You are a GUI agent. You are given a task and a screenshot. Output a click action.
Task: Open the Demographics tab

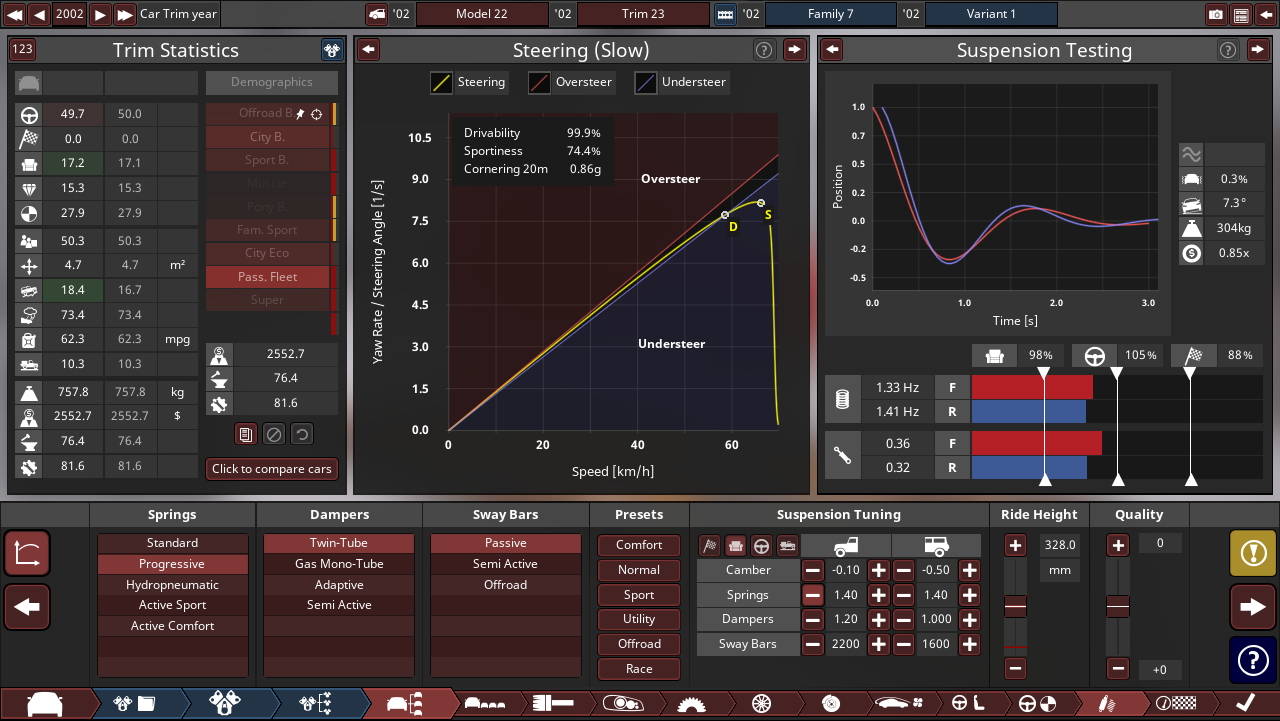[271, 82]
